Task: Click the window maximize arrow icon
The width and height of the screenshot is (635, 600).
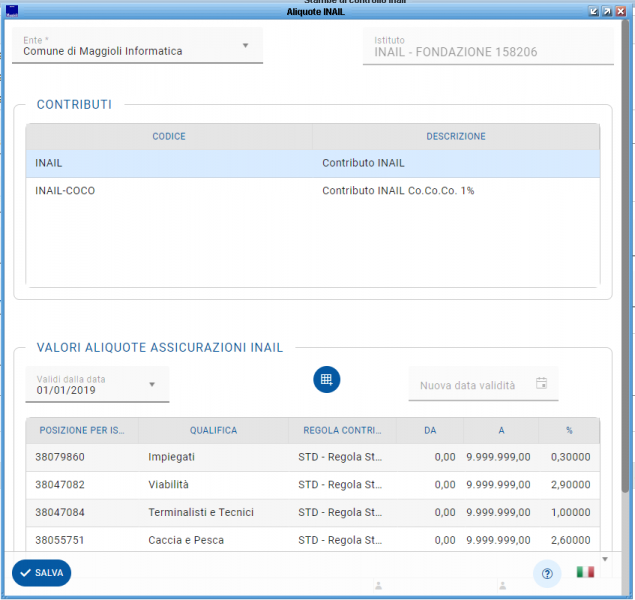Action: (x=606, y=11)
